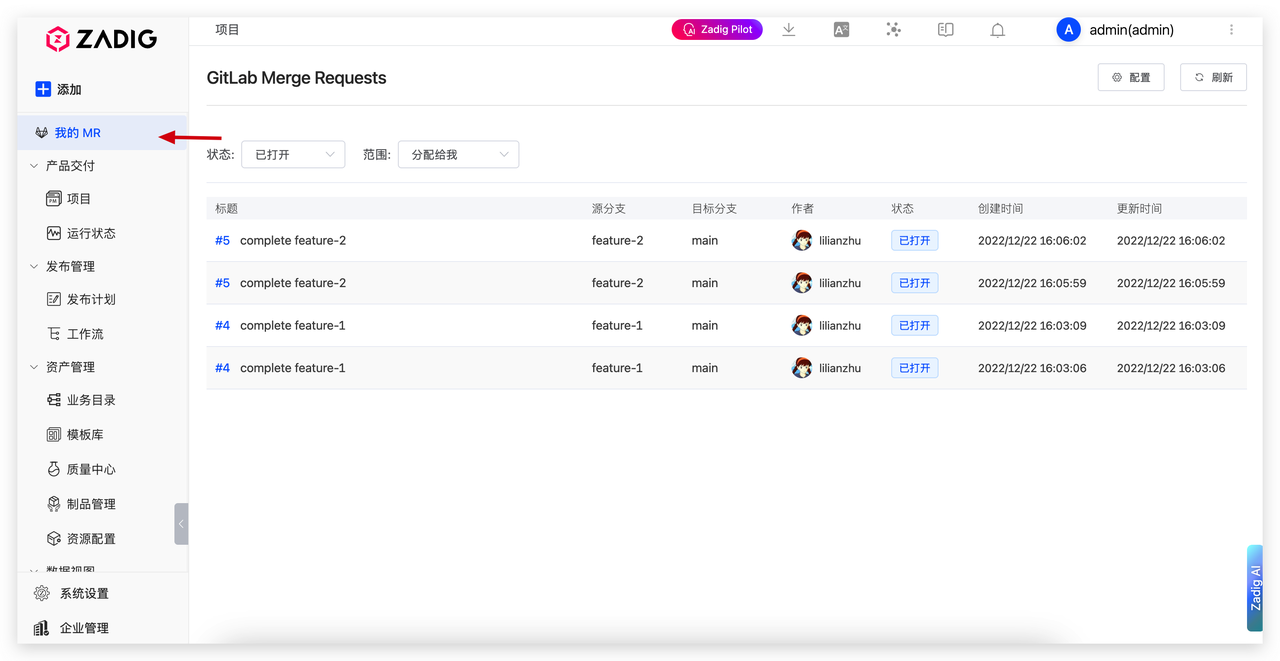
Task: Open notifications via the bell icon
Action: (x=997, y=29)
